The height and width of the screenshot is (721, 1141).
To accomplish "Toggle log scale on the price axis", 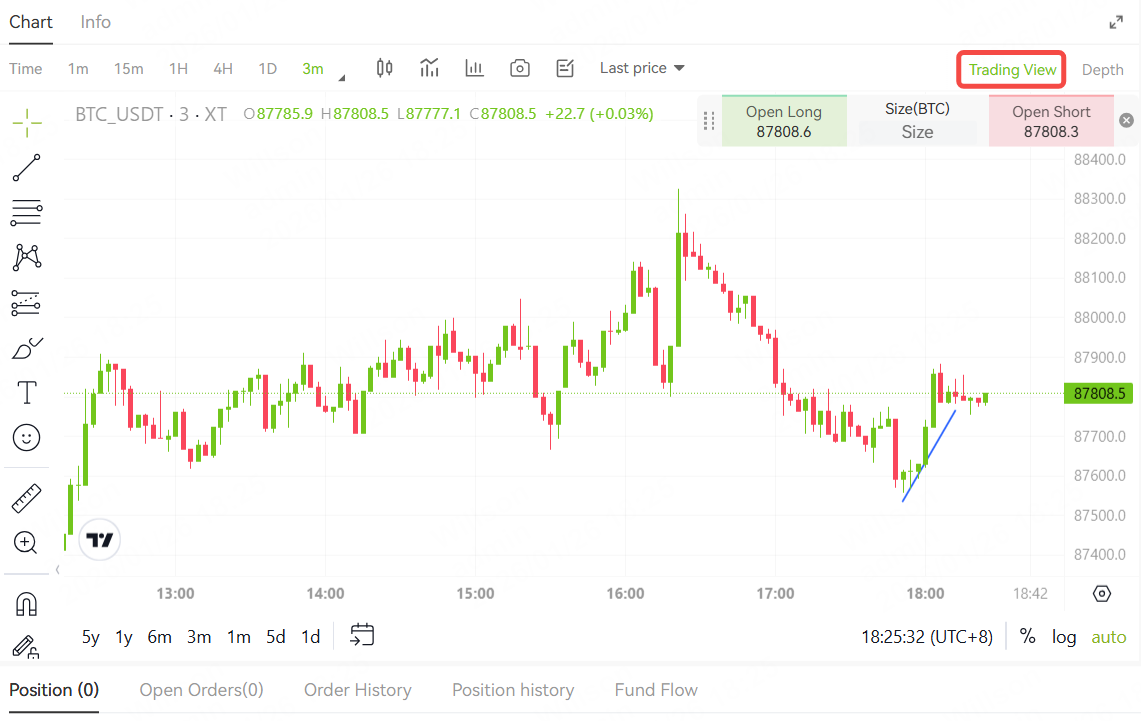I will (x=1064, y=637).
